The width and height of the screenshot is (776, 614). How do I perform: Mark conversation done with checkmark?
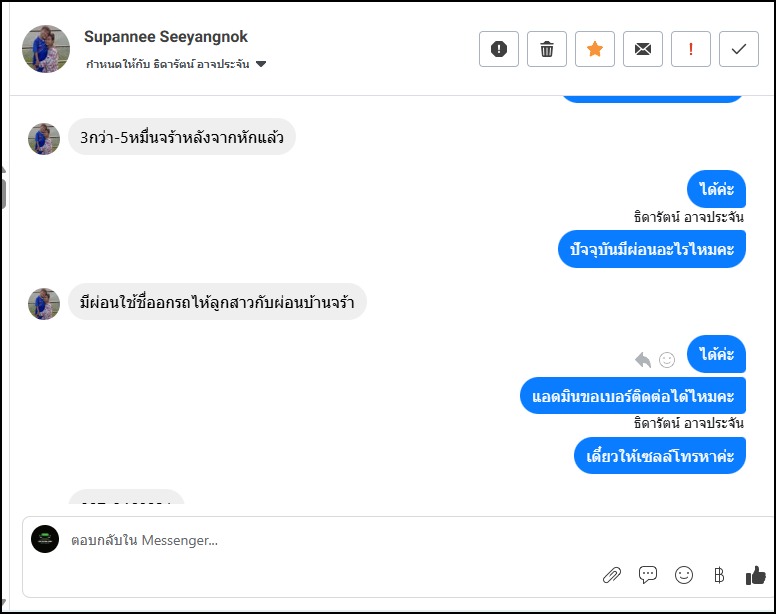[739, 49]
